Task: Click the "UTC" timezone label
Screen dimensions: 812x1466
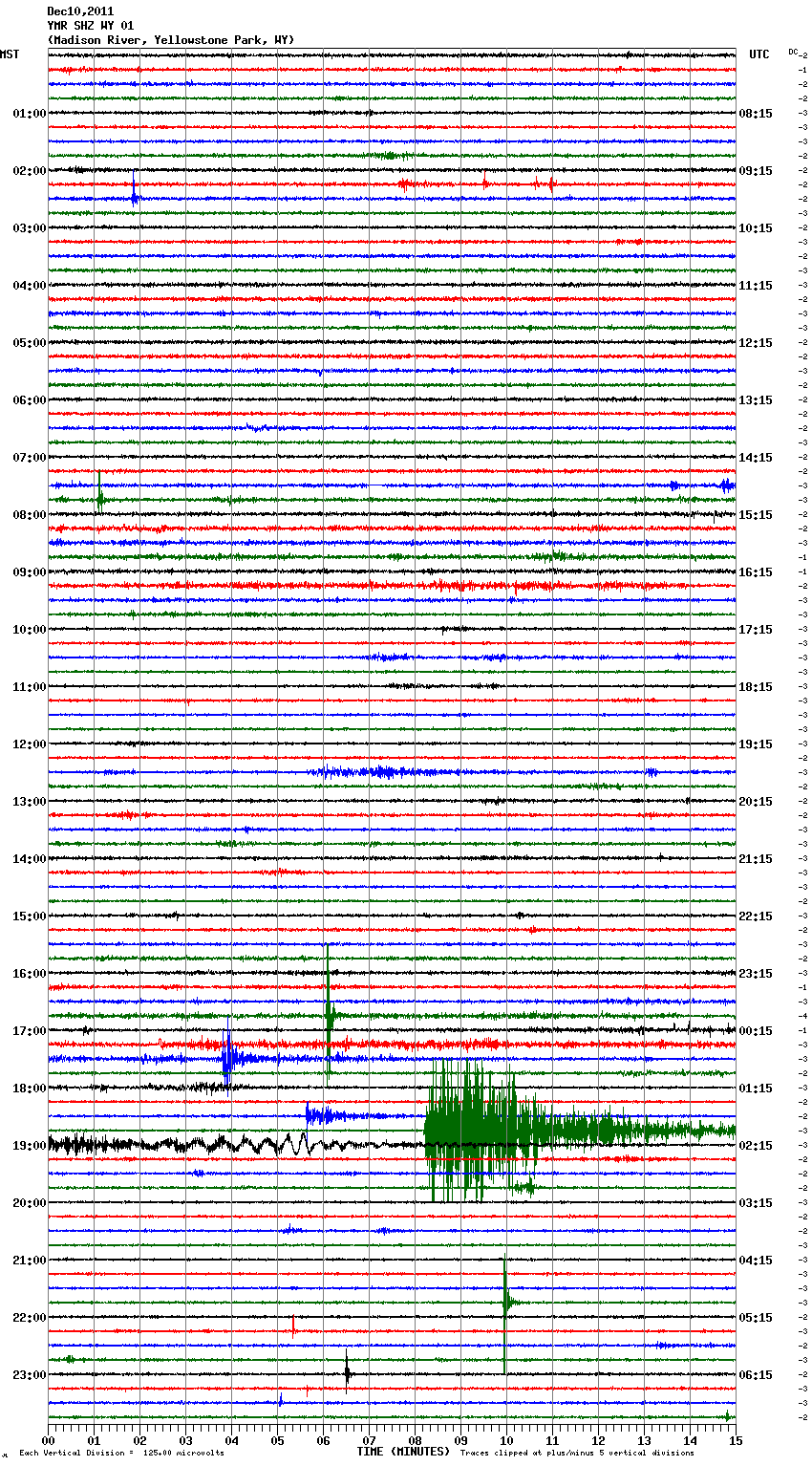Action: [x=759, y=54]
